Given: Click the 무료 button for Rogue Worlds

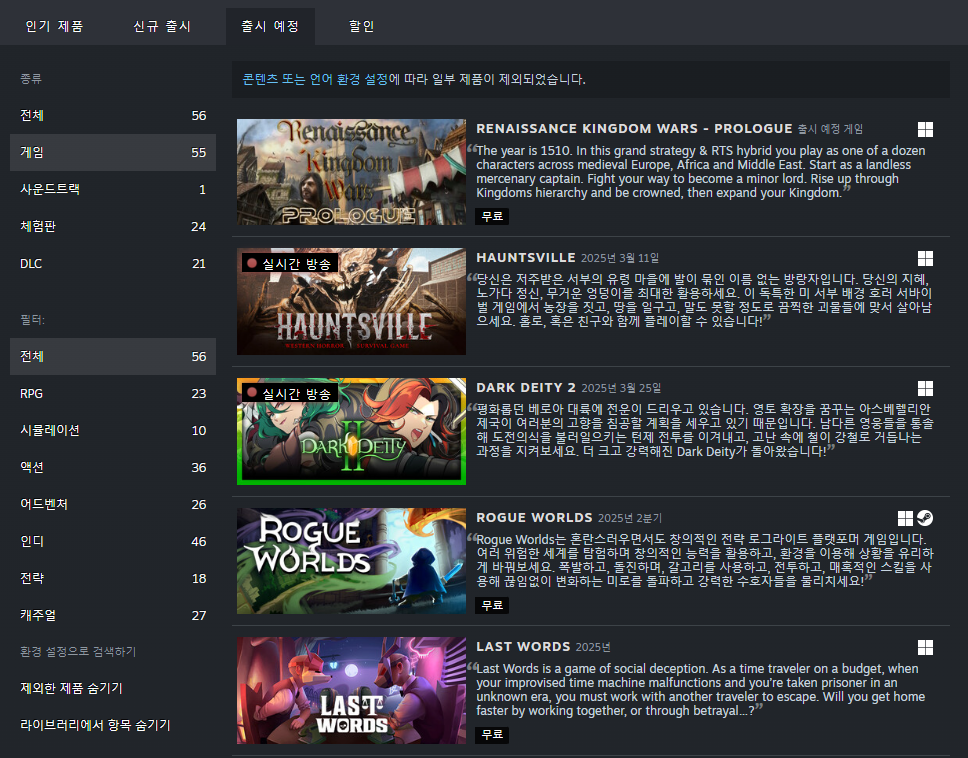Looking at the screenshot, I should click(x=492, y=605).
